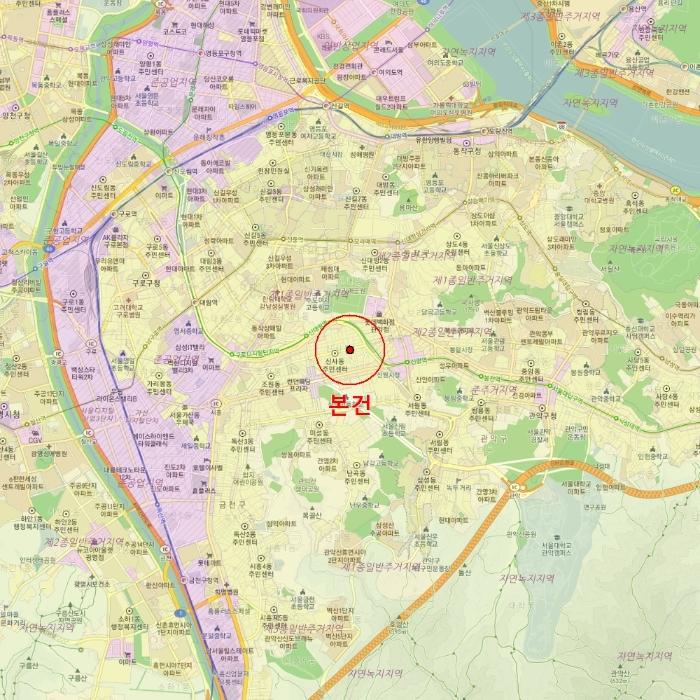The width and height of the screenshot is (700, 700).
Task: Select the 목골산 mountain label
Action: pyautogui.click(x=312, y=515)
